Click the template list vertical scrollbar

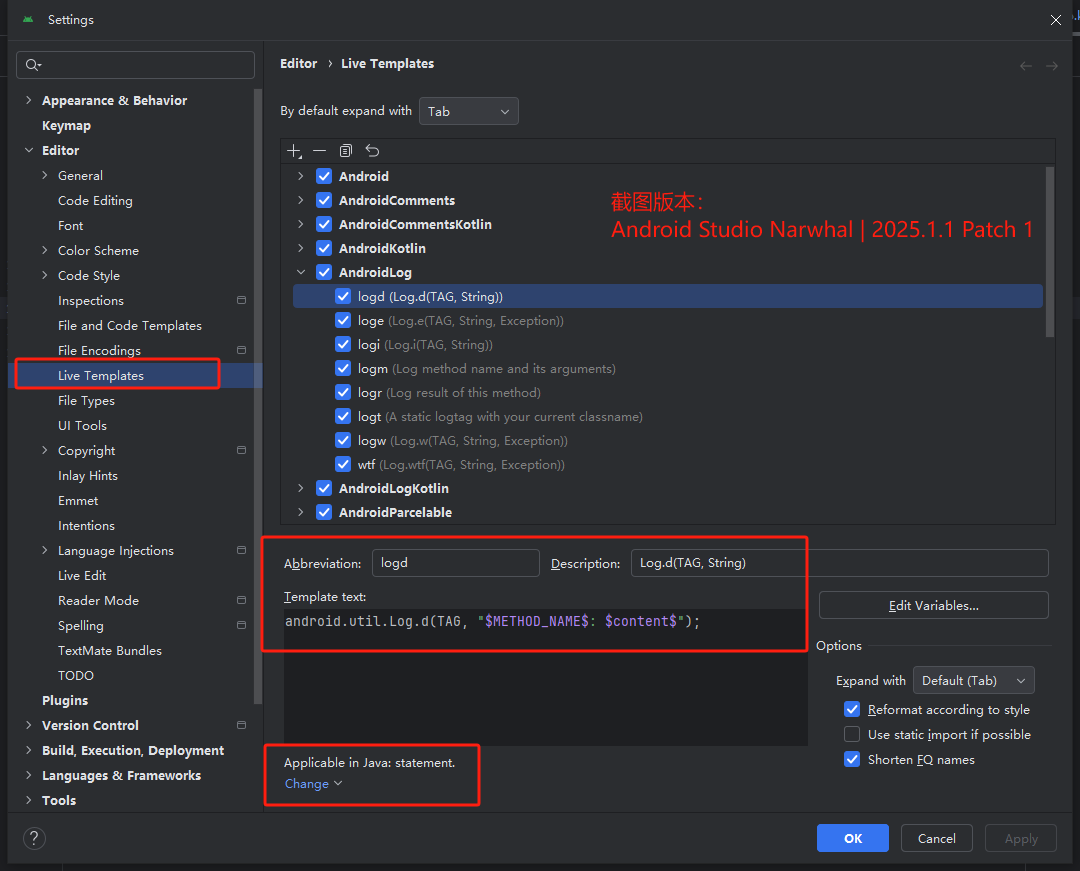pyautogui.click(x=1050, y=252)
